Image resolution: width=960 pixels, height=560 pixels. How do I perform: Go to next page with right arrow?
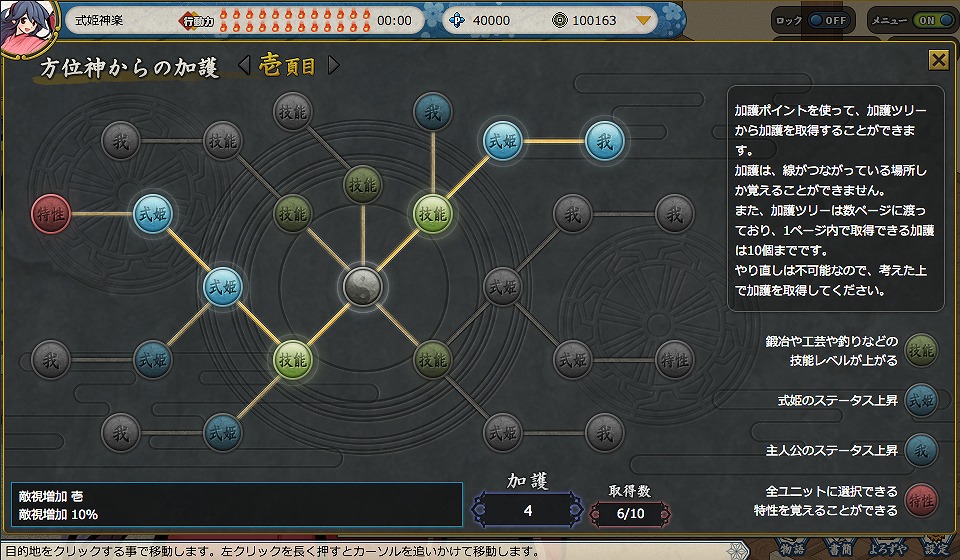coord(334,66)
